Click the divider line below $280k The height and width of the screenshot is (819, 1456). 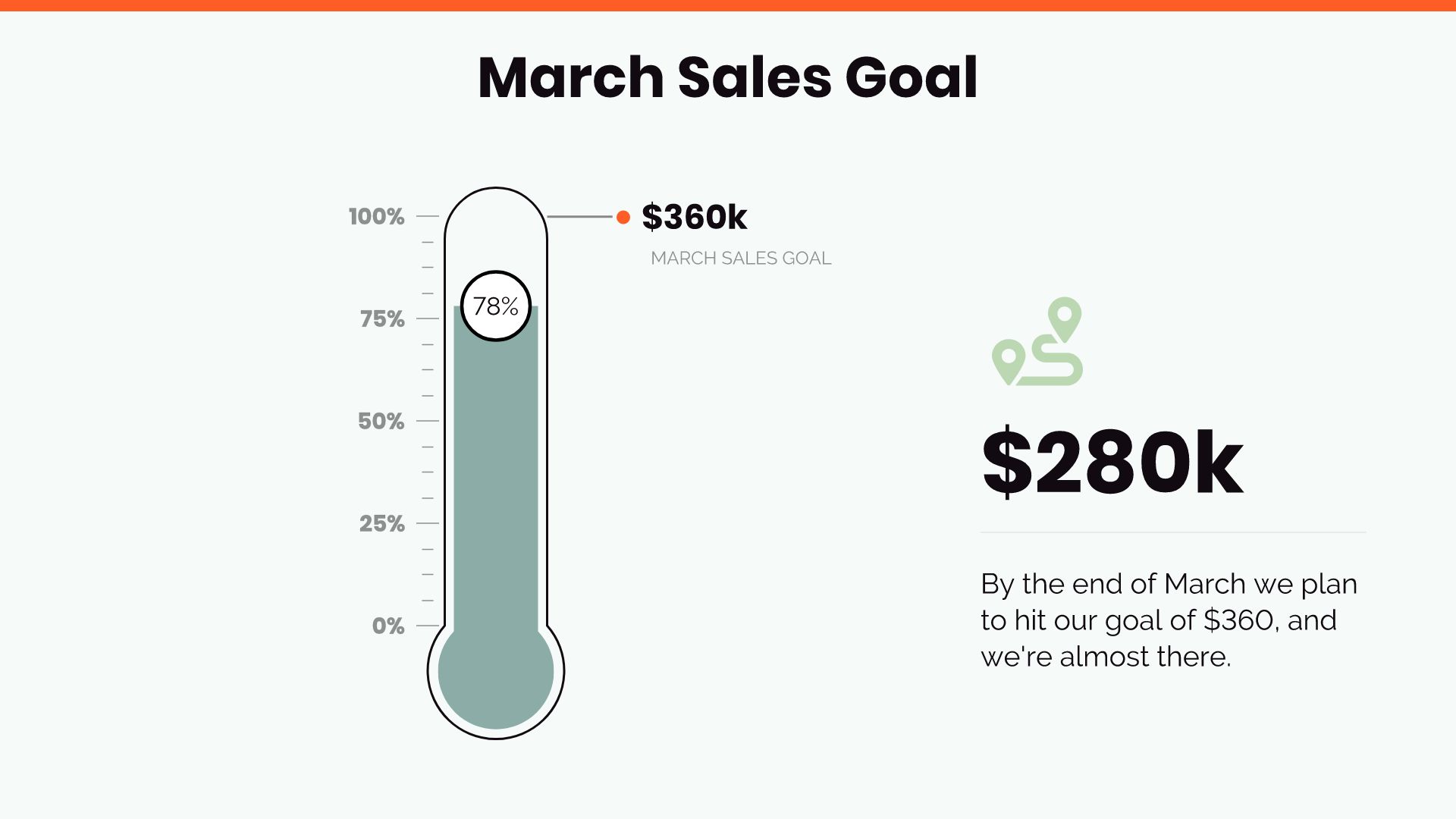coord(1172,532)
